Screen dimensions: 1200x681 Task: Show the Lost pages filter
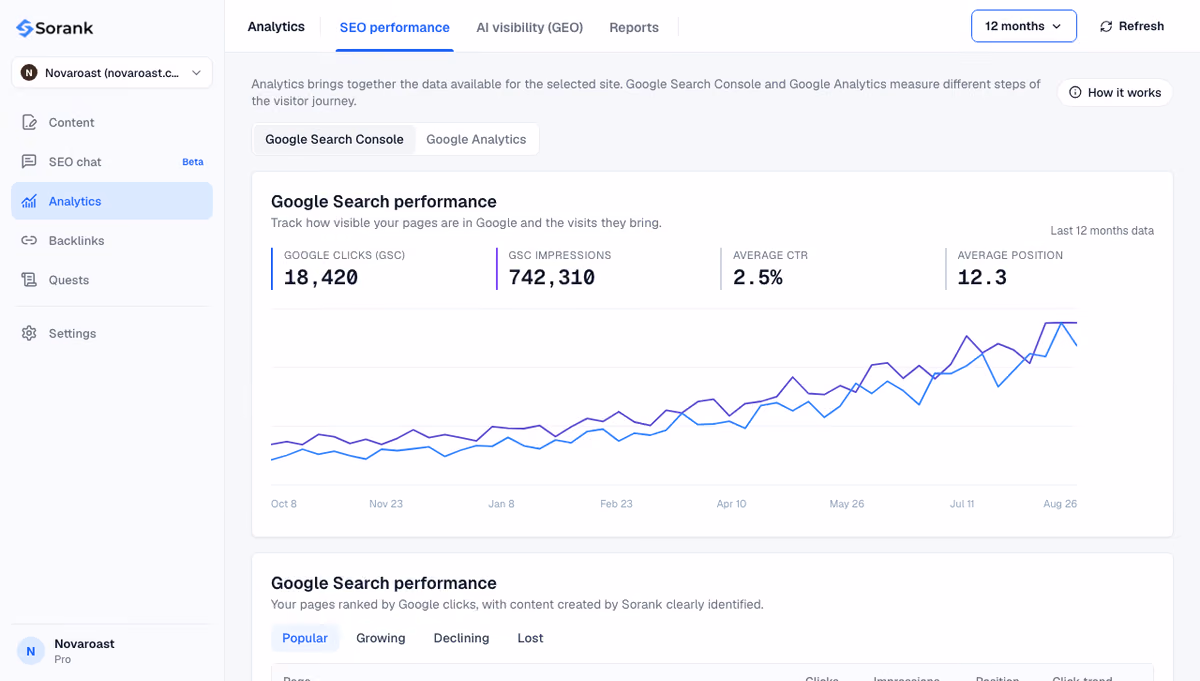pos(530,638)
